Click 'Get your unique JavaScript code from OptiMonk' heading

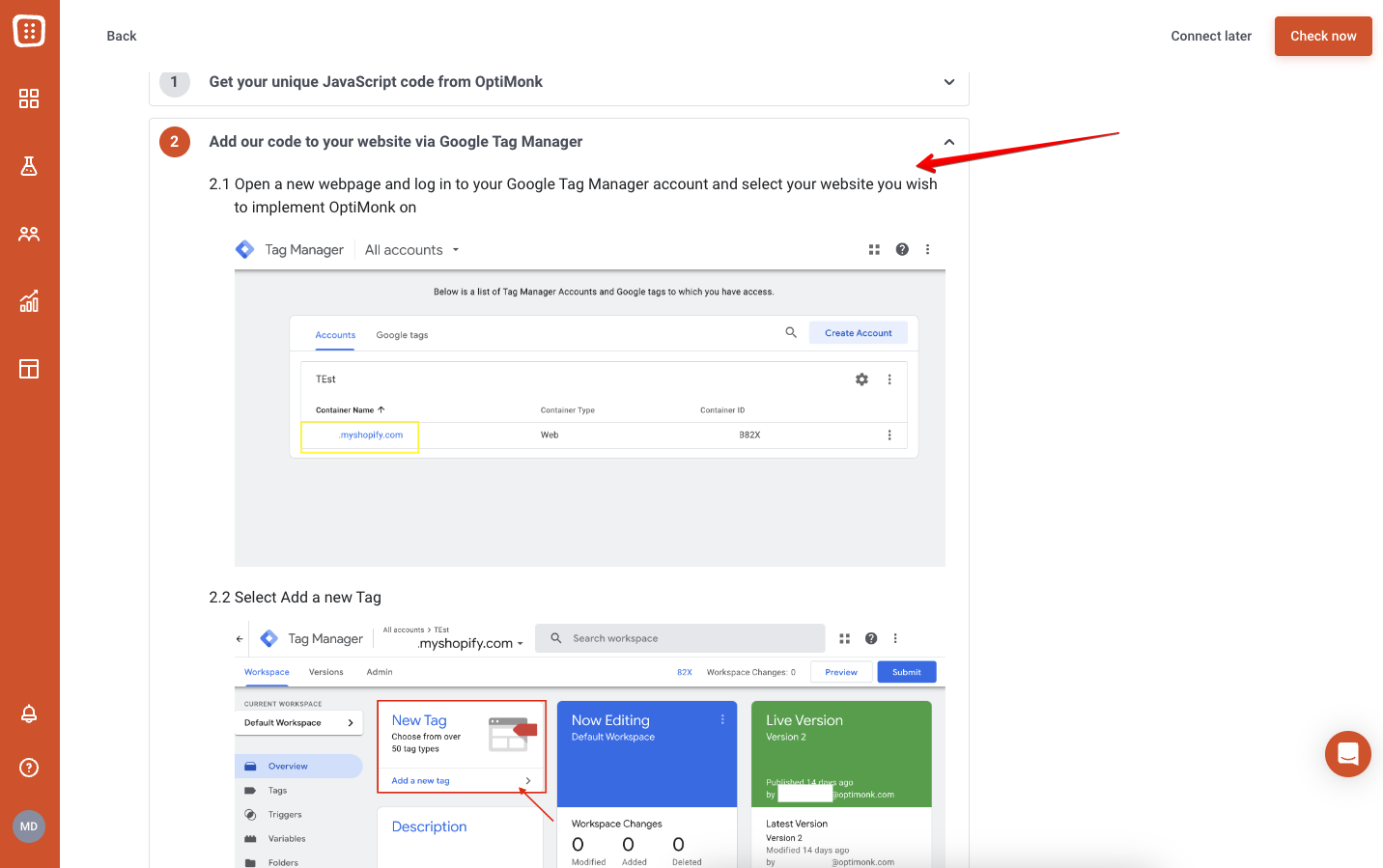pyautogui.click(x=376, y=82)
